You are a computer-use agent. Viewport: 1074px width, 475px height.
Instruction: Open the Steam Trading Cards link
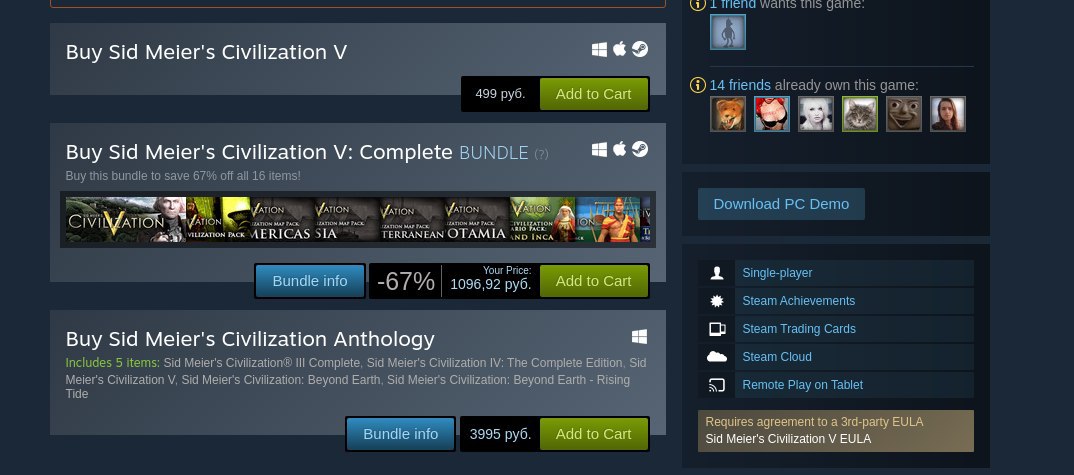click(799, 329)
